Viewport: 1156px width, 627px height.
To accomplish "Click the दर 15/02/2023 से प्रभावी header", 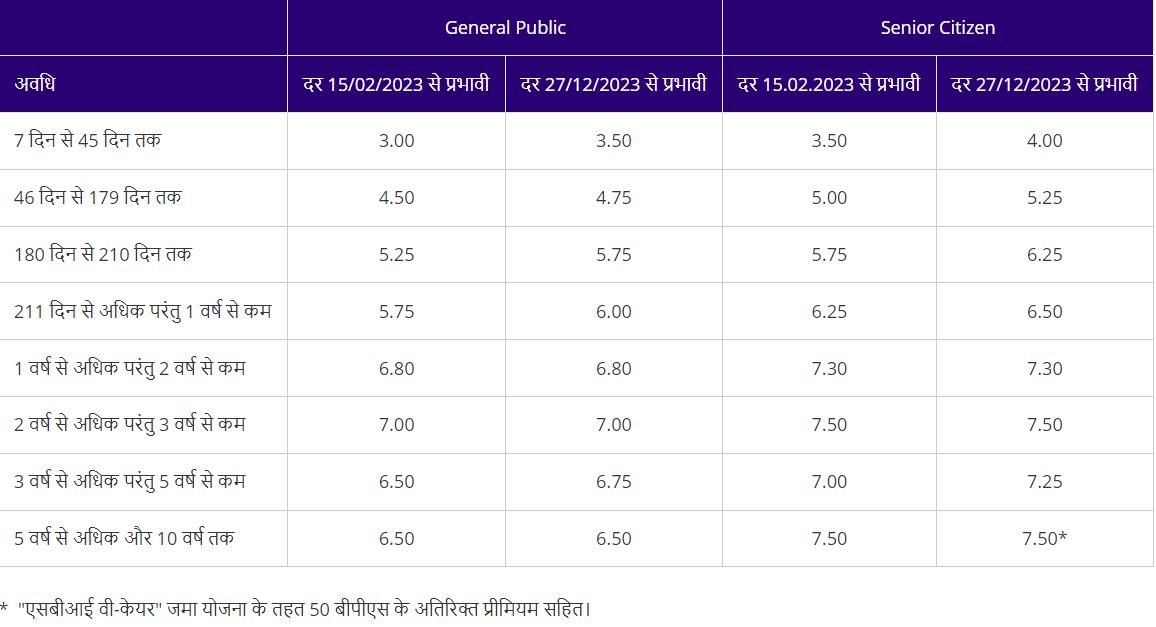I will coord(396,84).
